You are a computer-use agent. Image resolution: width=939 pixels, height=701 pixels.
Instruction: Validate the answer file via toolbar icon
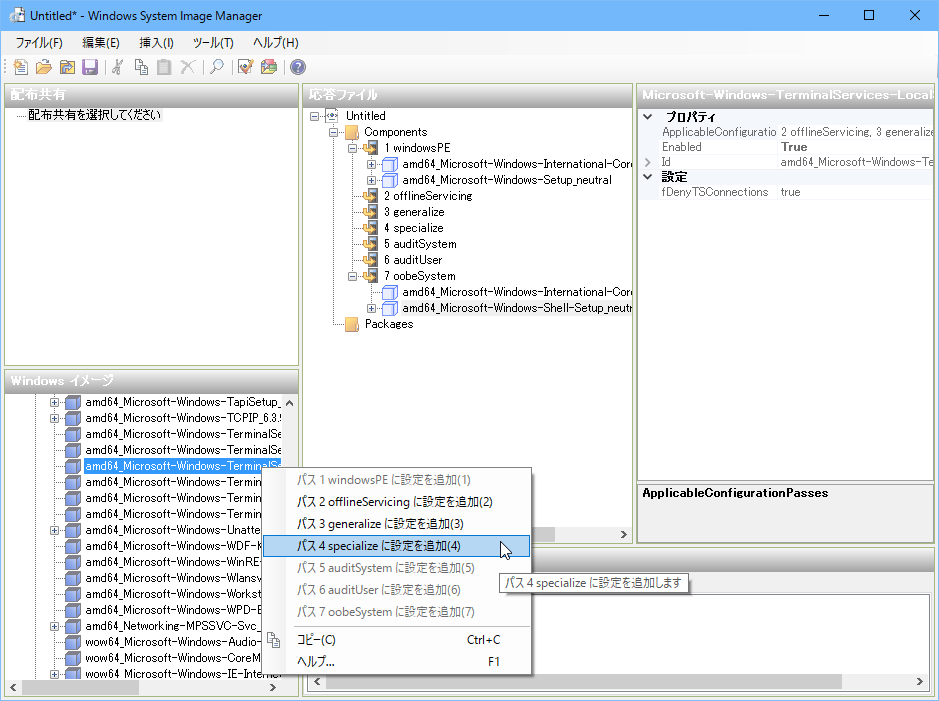point(246,67)
